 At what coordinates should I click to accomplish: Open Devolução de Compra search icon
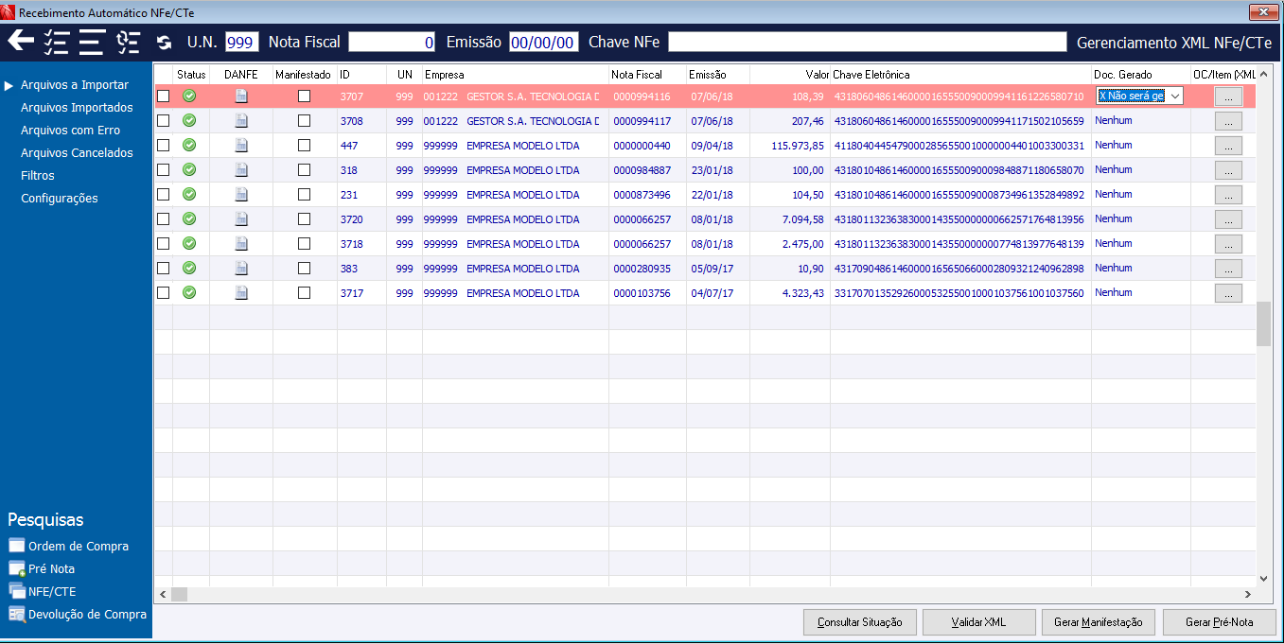pyautogui.click(x=16, y=614)
